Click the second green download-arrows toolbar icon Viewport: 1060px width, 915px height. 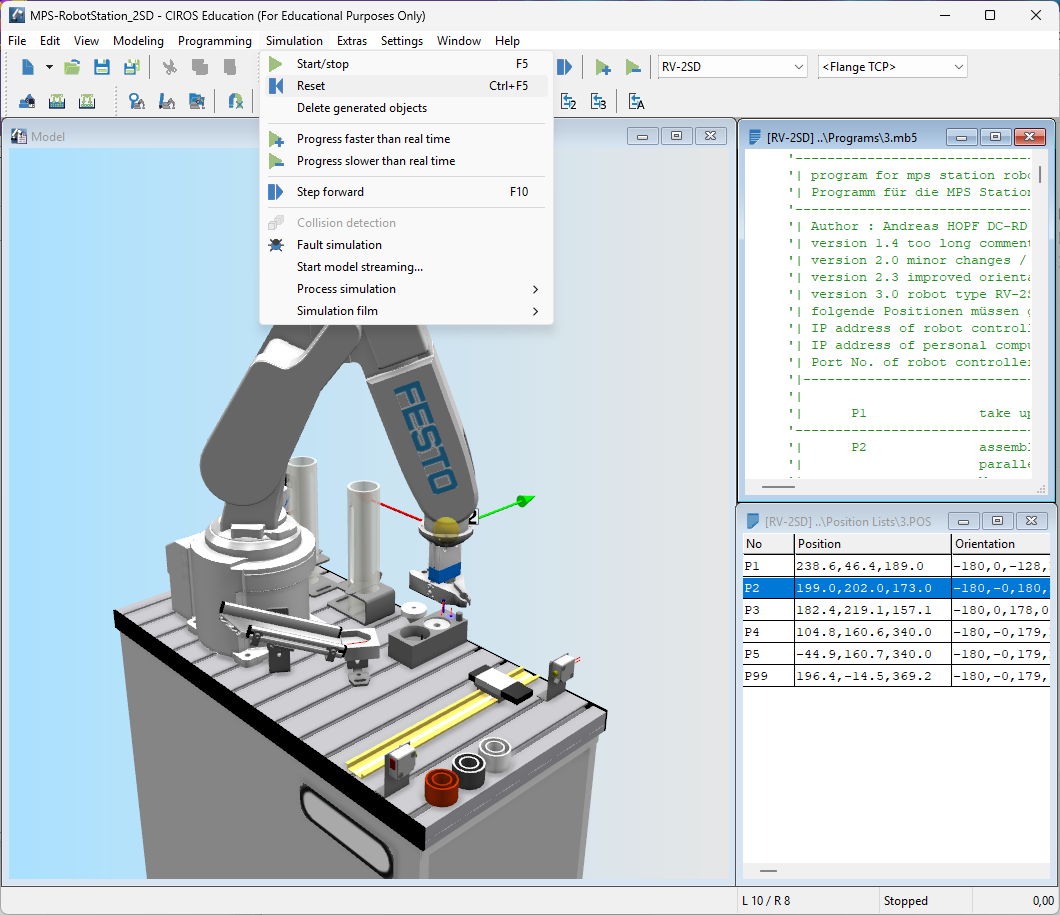pos(87,102)
